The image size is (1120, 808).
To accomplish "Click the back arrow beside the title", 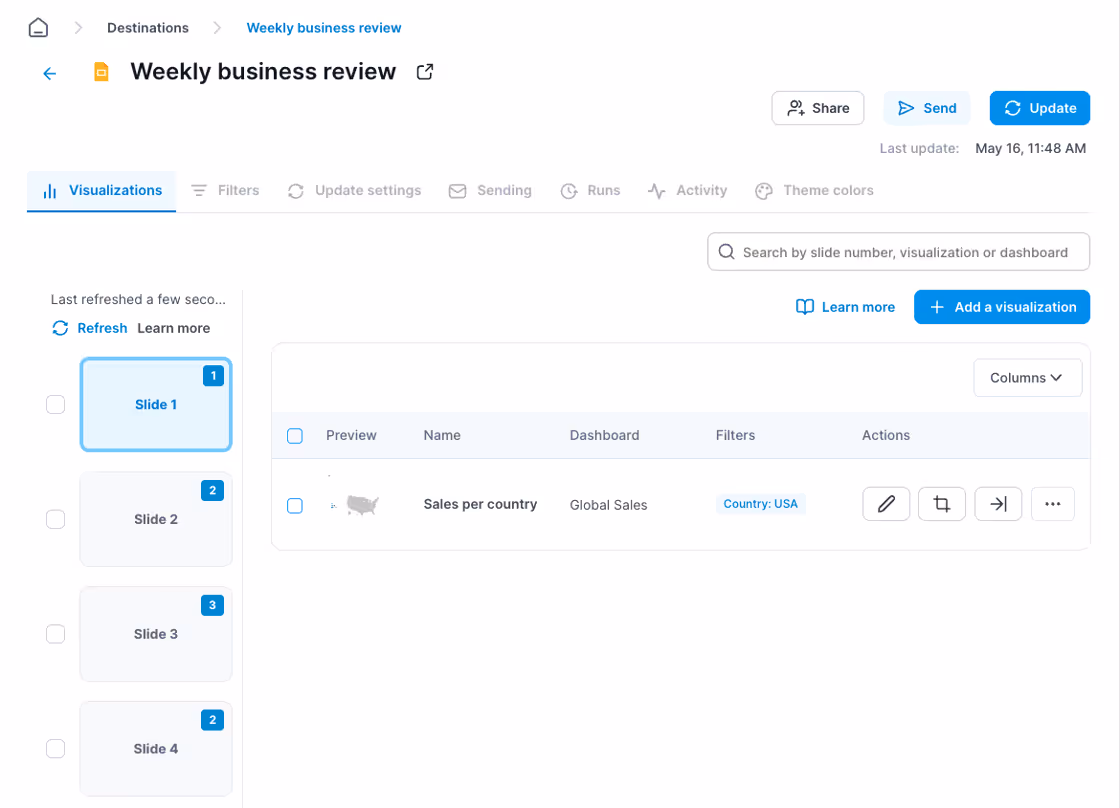I will click(x=49, y=74).
